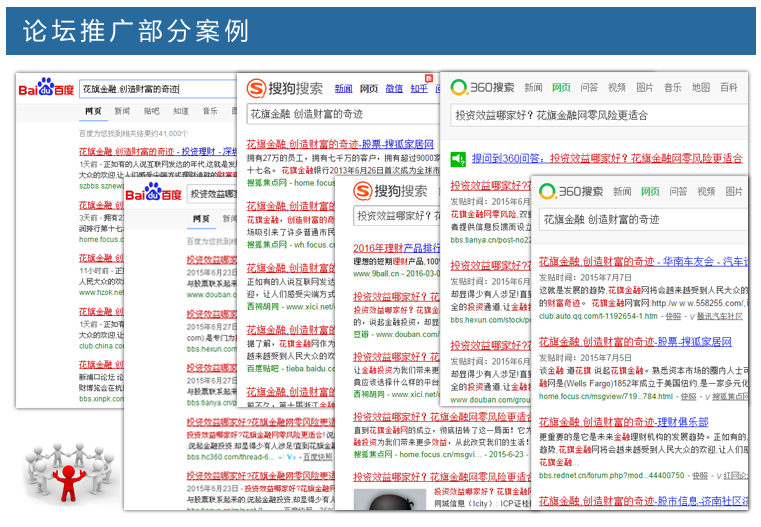761x527 pixels.
Task: Select 地图 in the upper 360搜索 window
Action: (701, 87)
